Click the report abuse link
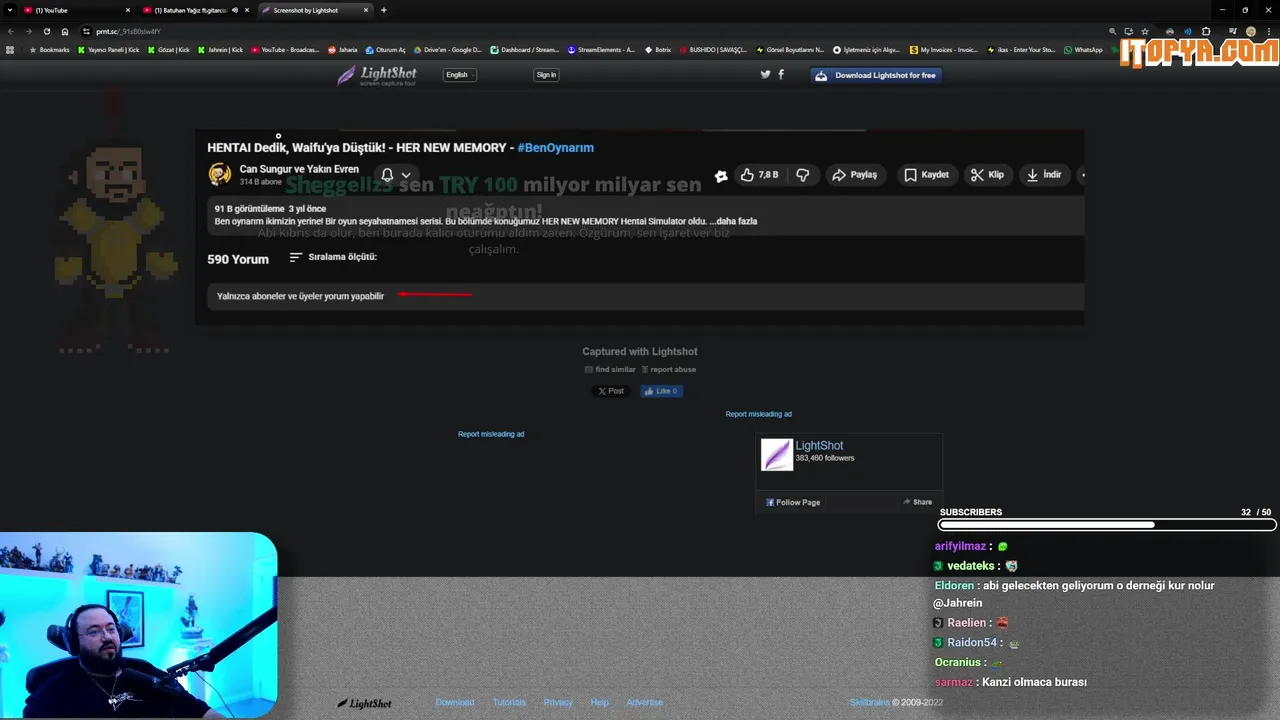The height and width of the screenshot is (720, 1280). pyautogui.click(x=668, y=369)
